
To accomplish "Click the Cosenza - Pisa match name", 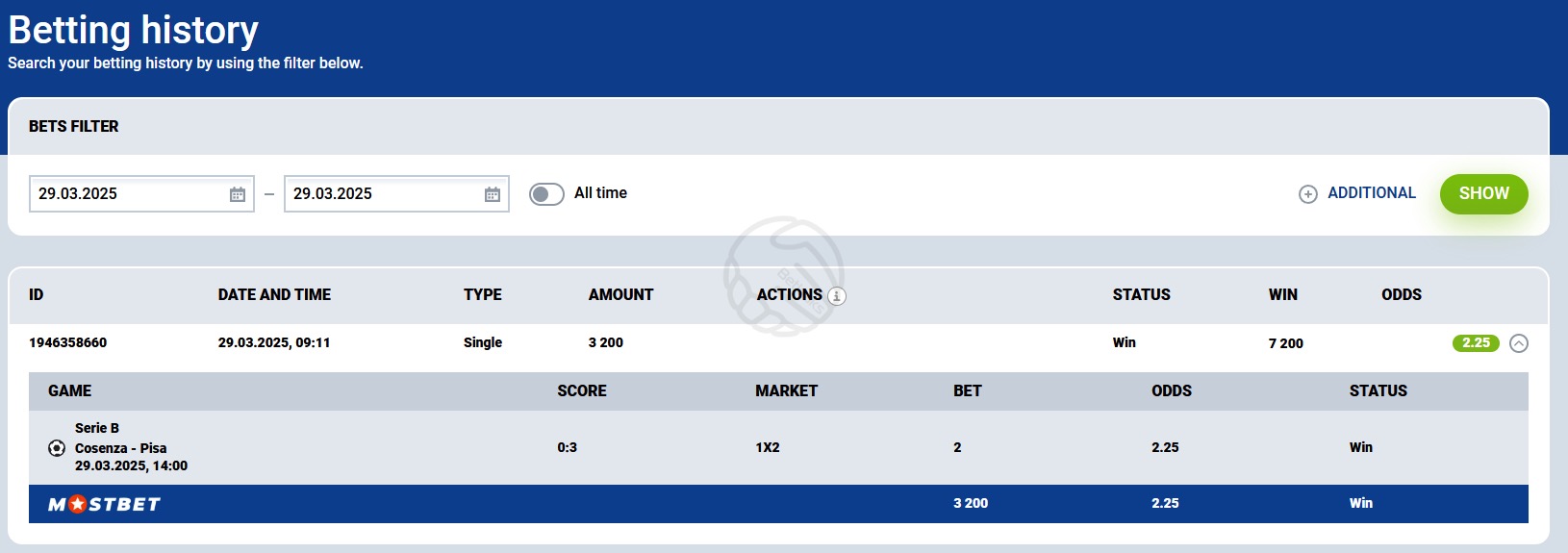I will click(x=121, y=448).
